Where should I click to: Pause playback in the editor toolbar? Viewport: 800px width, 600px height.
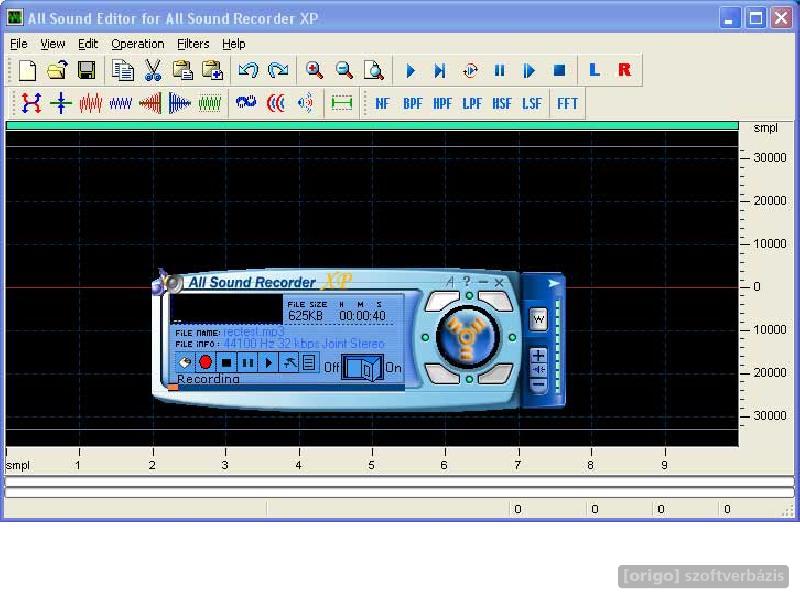click(x=499, y=70)
